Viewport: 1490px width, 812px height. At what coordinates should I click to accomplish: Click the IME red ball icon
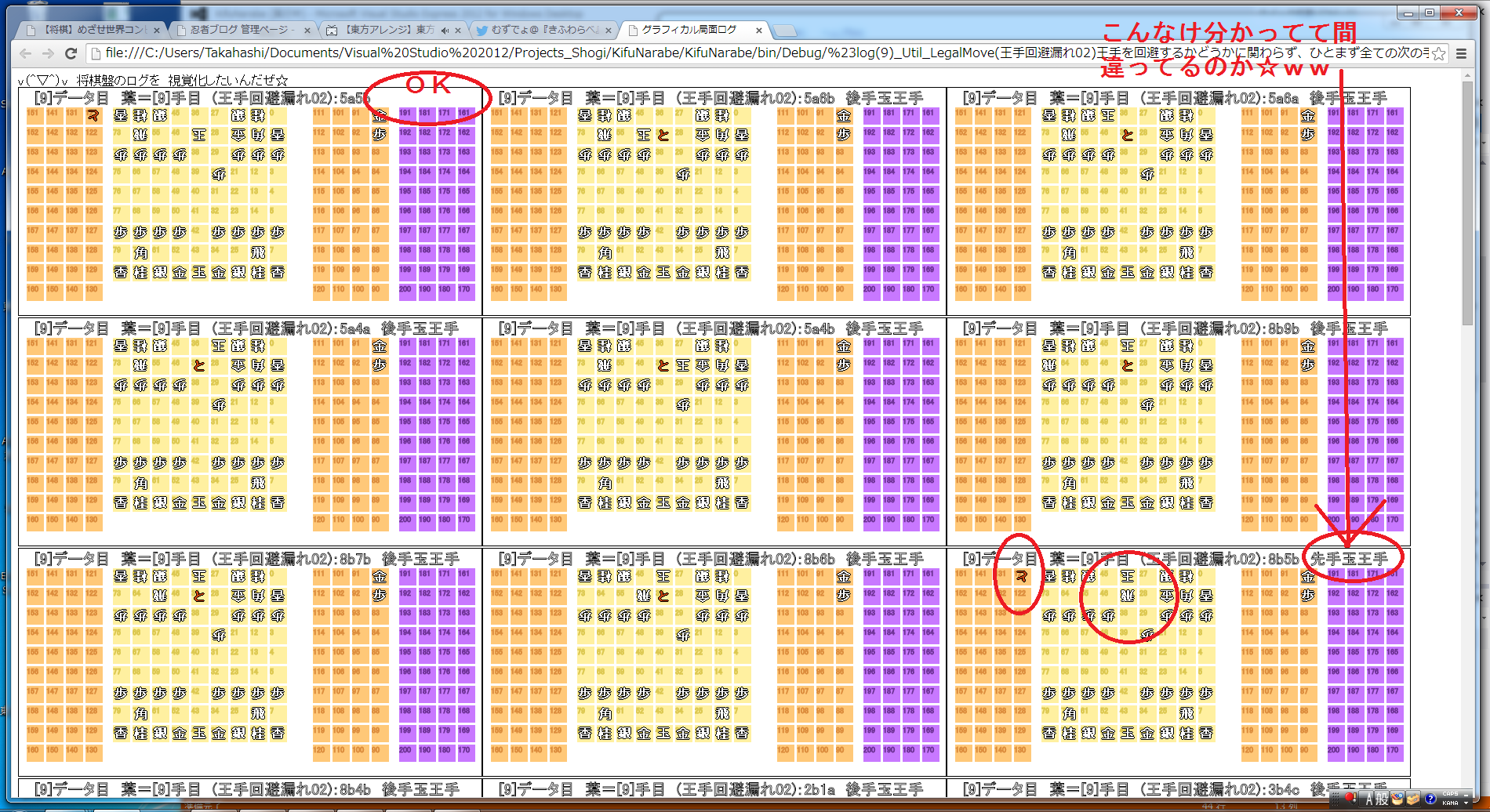pyautogui.click(x=1350, y=799)
